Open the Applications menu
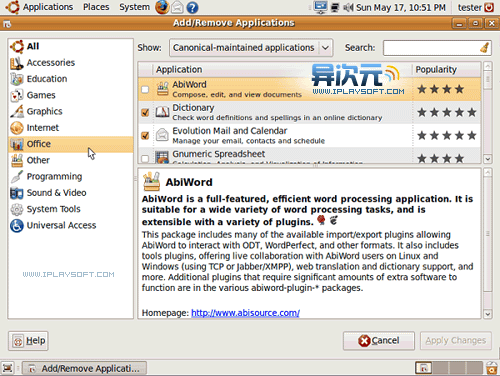 [x=48, y=7]
